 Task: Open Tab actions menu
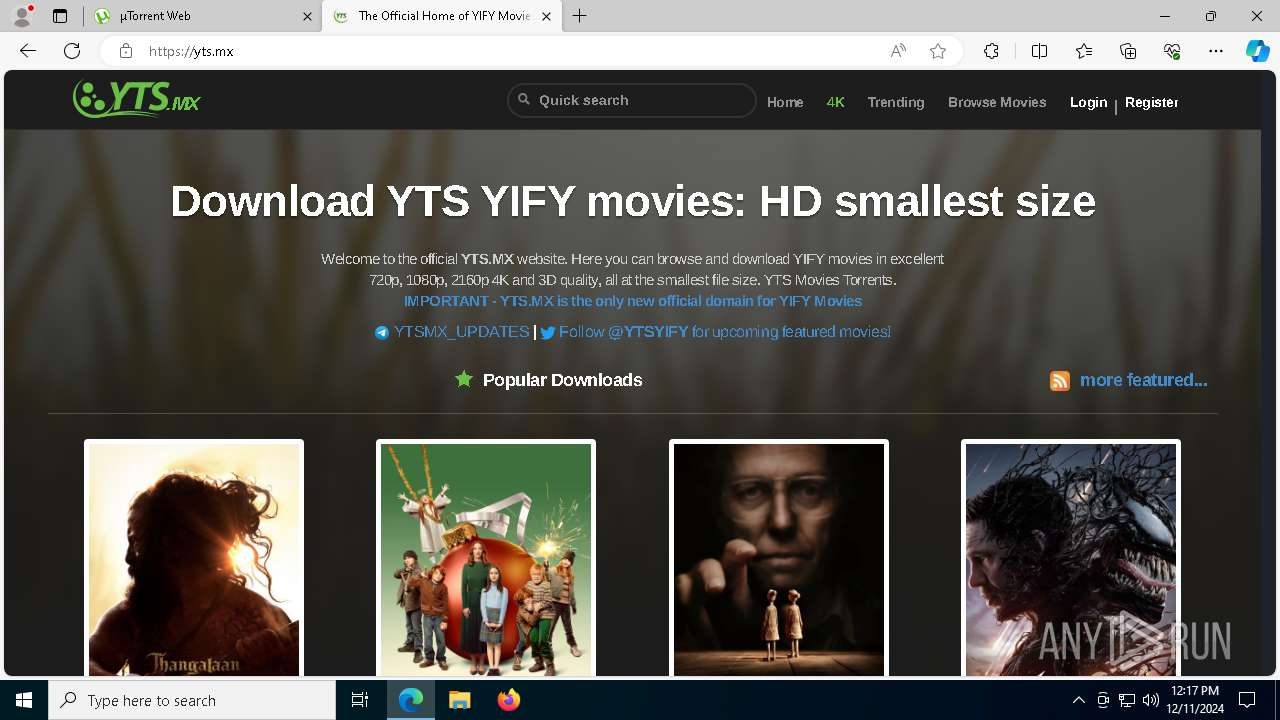pyautogui.click(x=60, y=16)
